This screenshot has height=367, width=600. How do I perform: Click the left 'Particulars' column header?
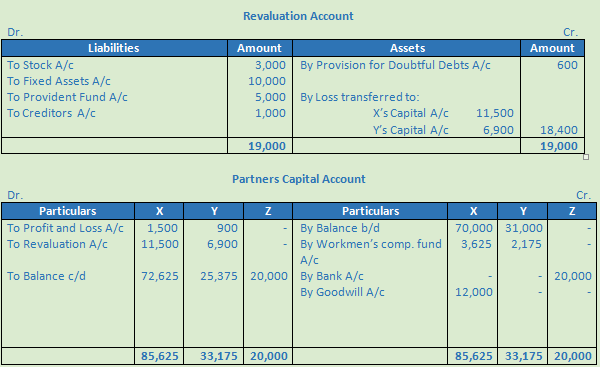[x=68, y=211]
